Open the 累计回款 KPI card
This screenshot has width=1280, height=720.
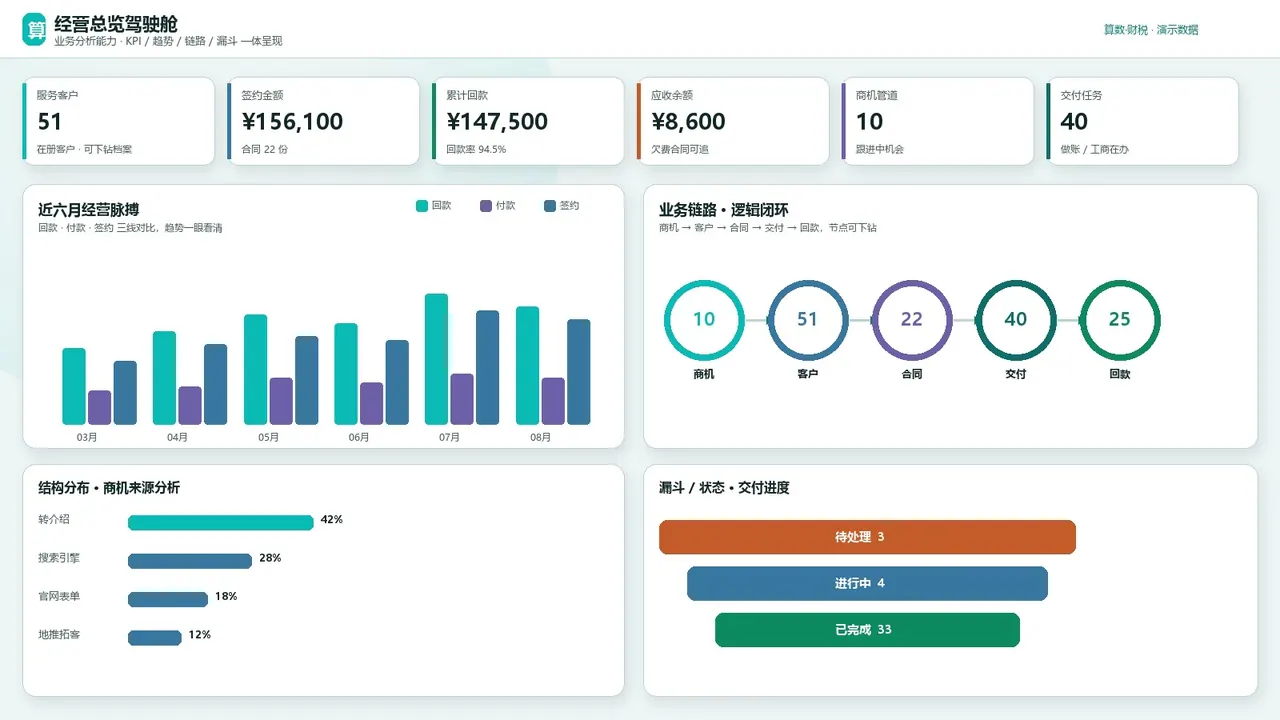click(528, 121)
